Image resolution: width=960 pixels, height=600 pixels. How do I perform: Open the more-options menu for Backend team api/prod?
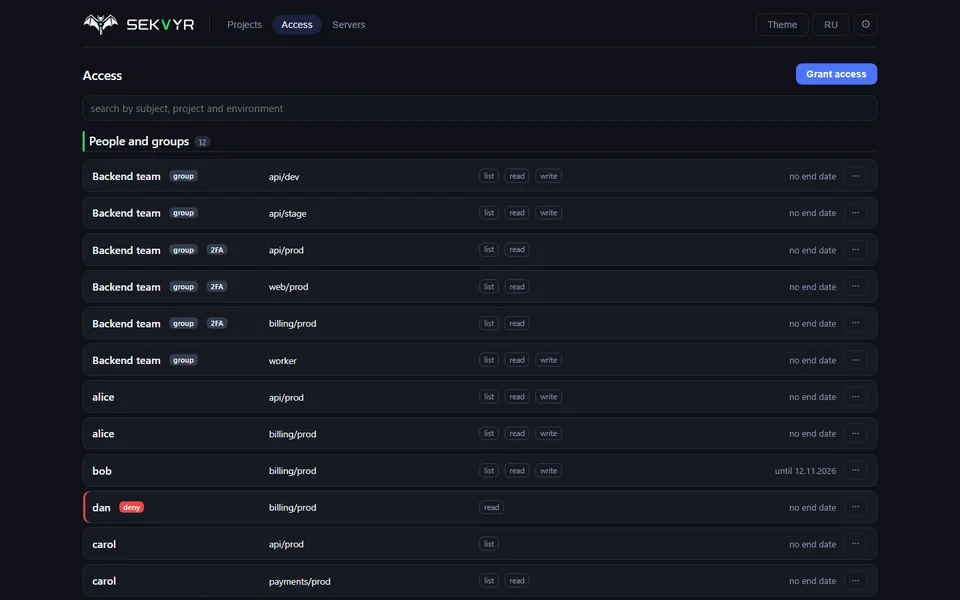(x=855, y=250)
